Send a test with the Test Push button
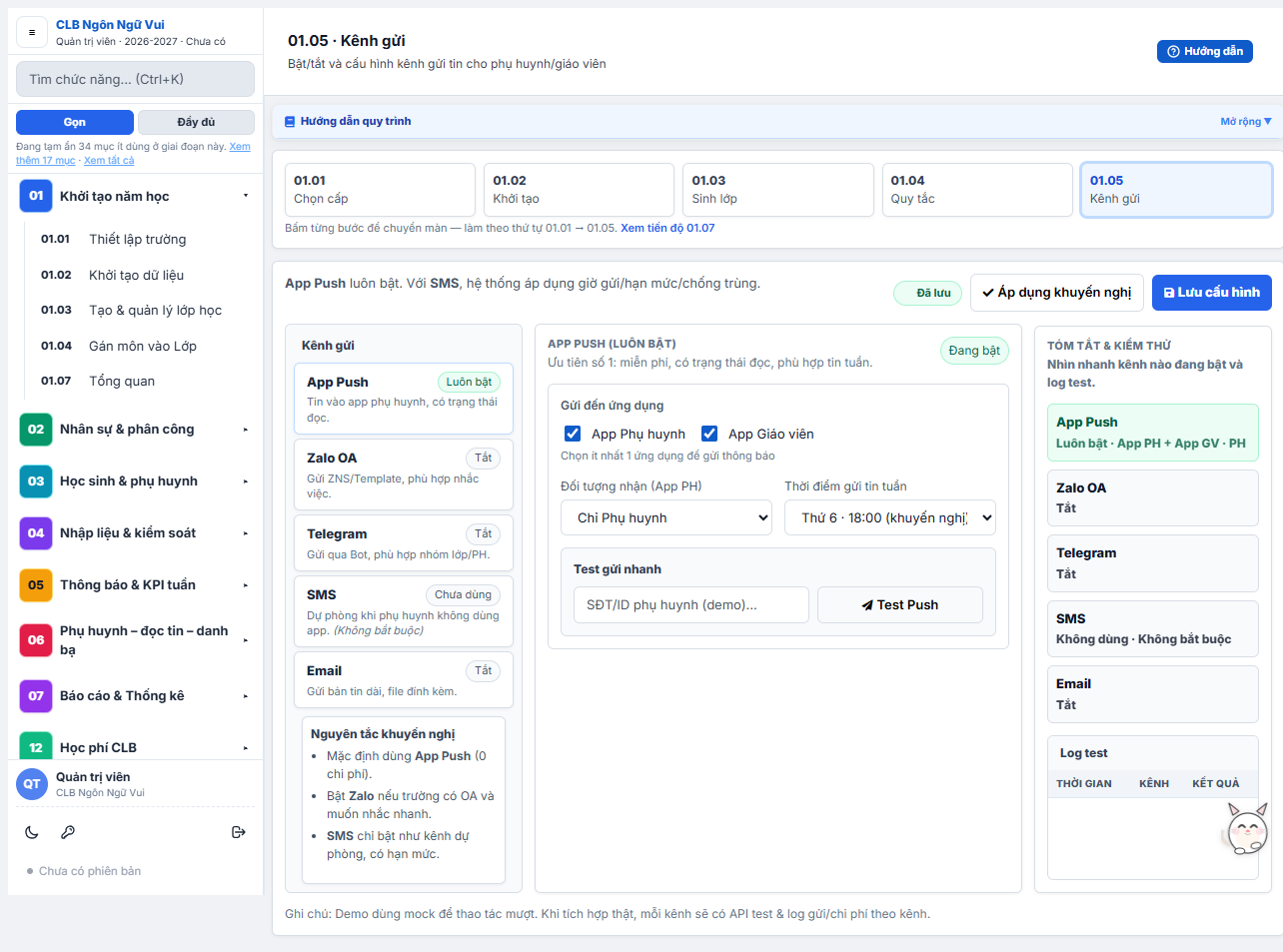The image size is (1283, 952). coord(900,604)
